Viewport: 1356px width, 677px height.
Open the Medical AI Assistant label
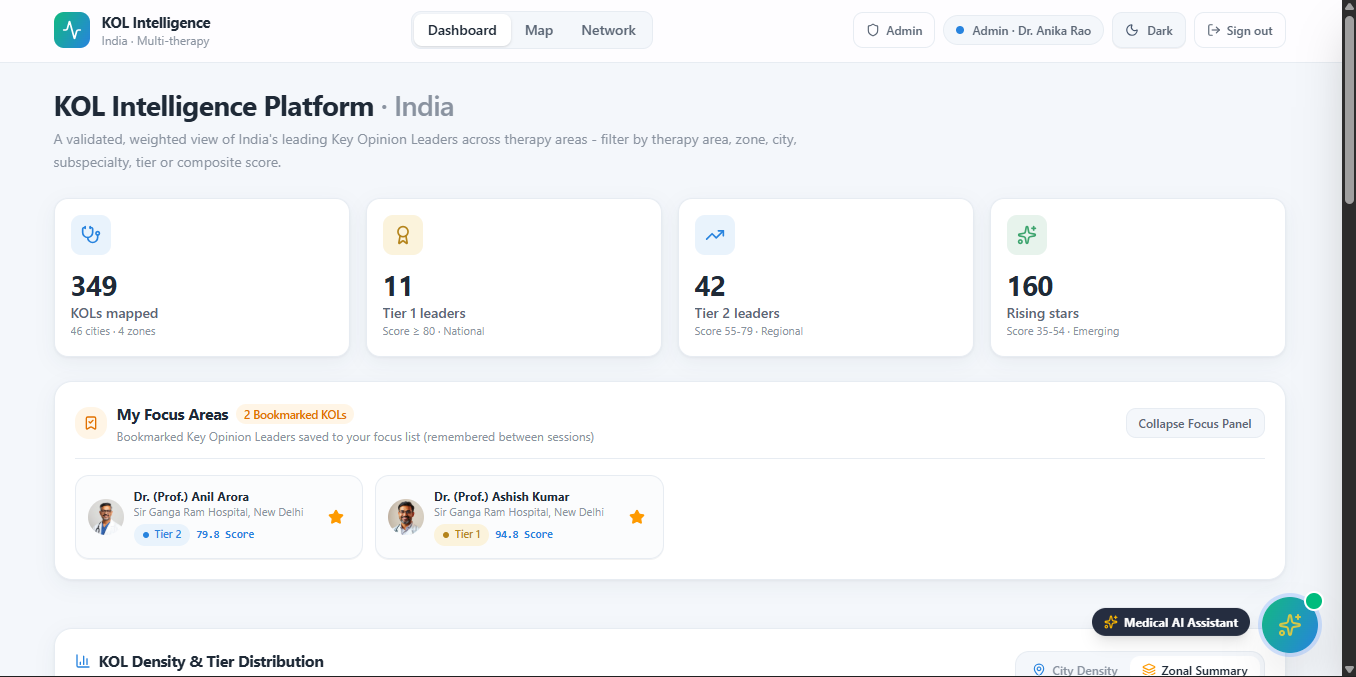pyautogui.click(x=1171, y=622)
